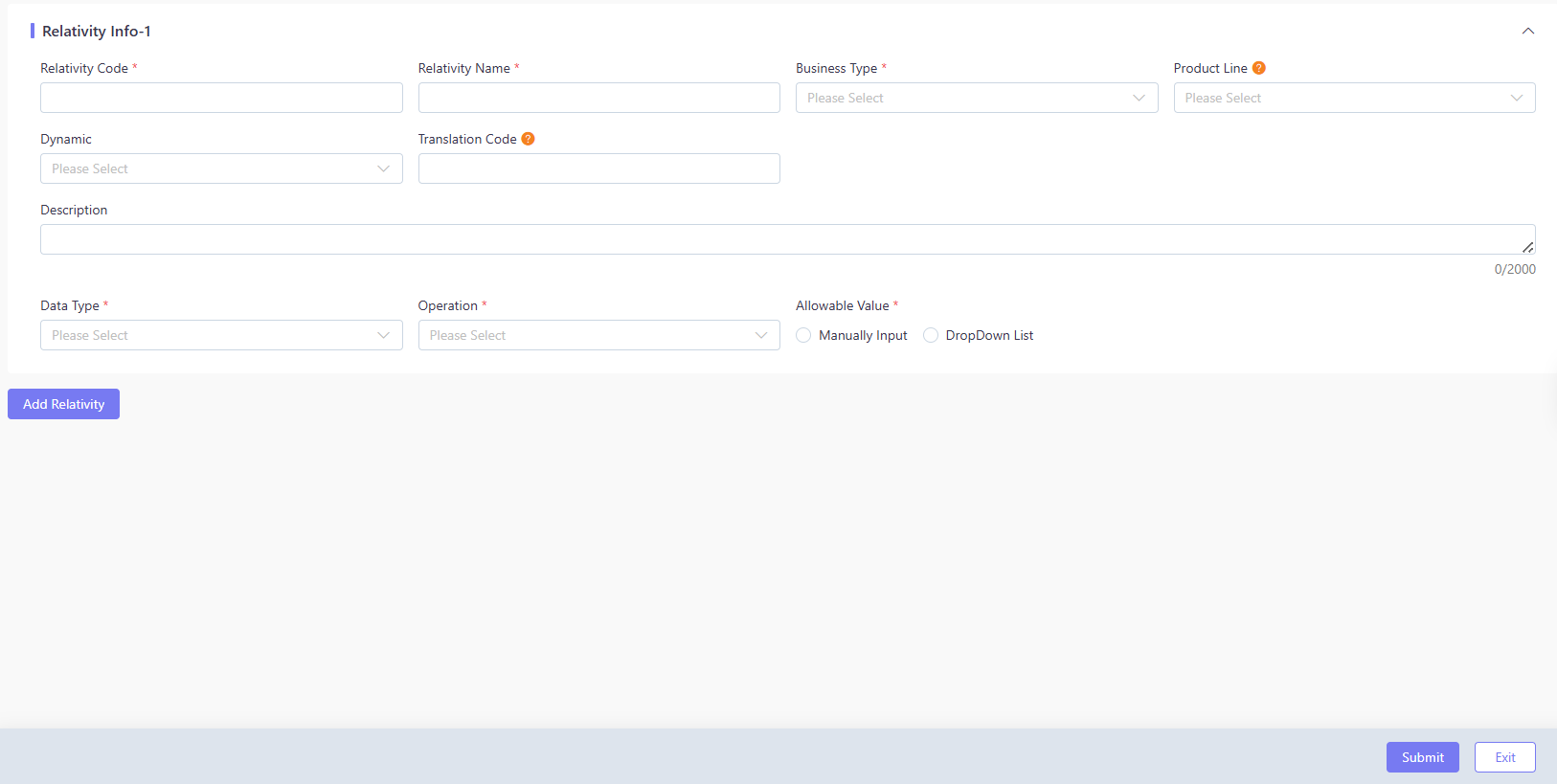This screenshot has width=1557, height=784.
Task: Open the Business Type dropdown
Action: (977, 98)
